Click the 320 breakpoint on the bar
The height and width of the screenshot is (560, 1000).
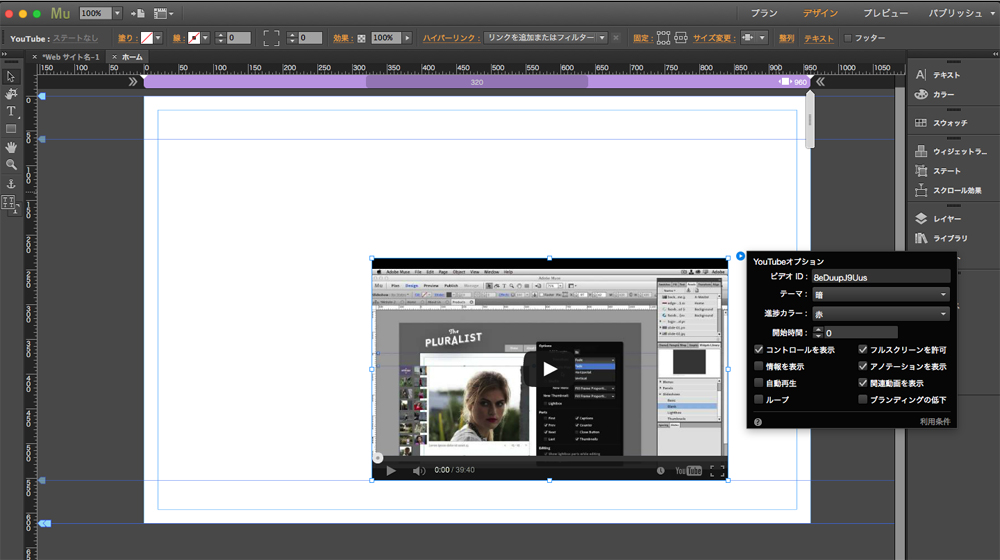tap(476, 82)
